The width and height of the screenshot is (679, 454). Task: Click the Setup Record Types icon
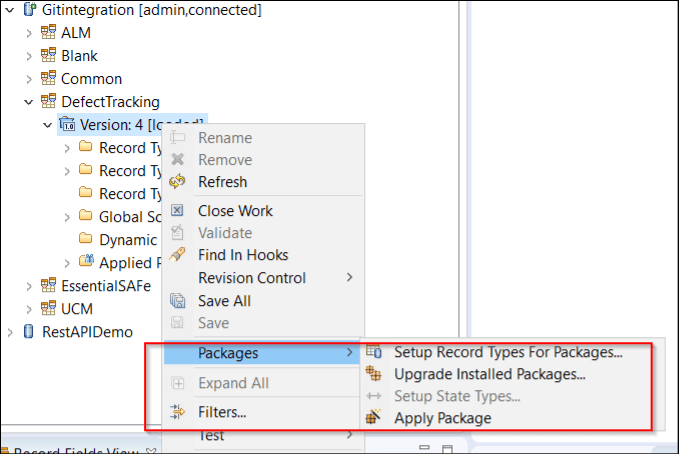[x=374, y=351]
